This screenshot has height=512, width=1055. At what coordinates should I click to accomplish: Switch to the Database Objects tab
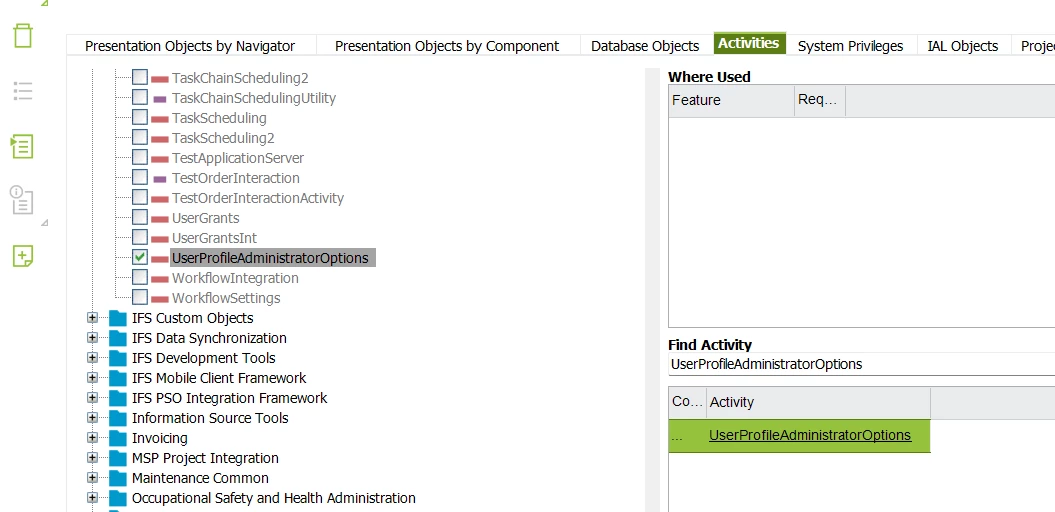(645, 46)
